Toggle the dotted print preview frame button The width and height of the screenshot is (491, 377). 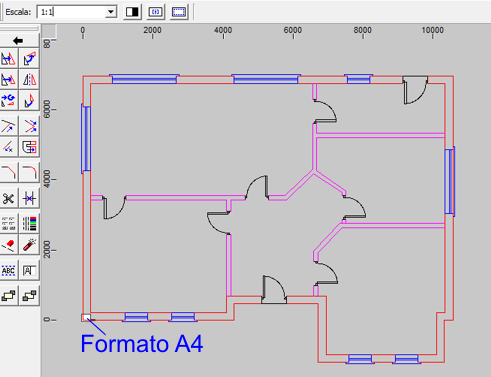179,12
